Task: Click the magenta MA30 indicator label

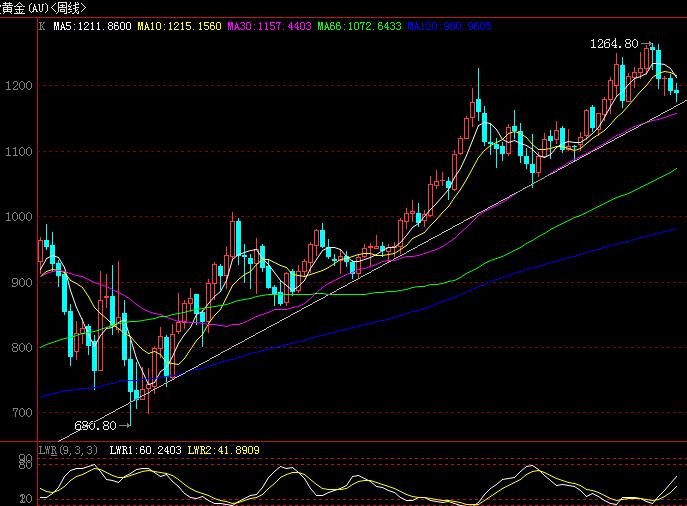Action: 272,28
